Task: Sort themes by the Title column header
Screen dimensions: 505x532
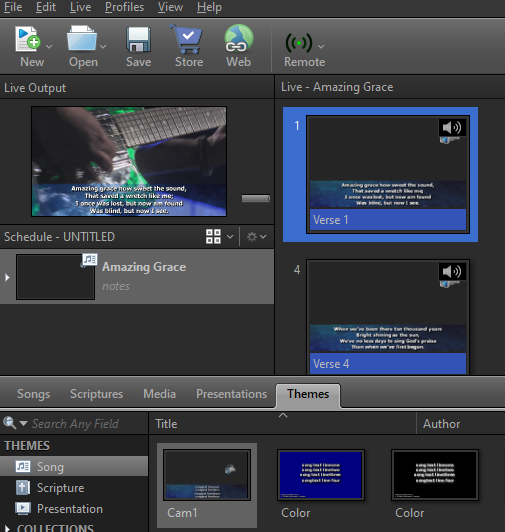Action: tap(282, 423)
